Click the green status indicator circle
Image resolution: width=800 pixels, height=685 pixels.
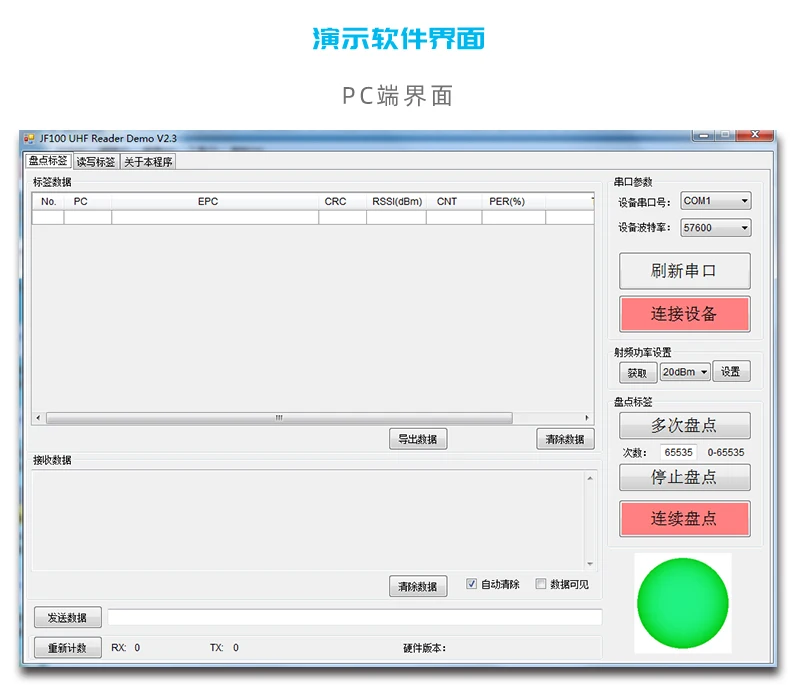683,603
